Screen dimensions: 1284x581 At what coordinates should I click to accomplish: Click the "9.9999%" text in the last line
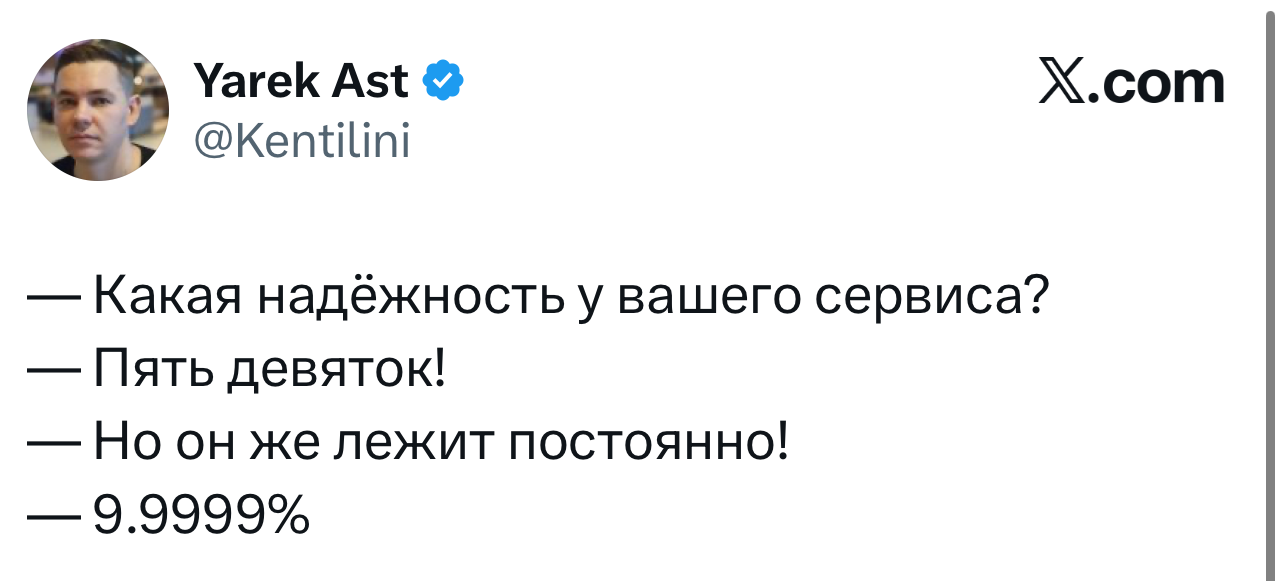[x=200, y=515]
